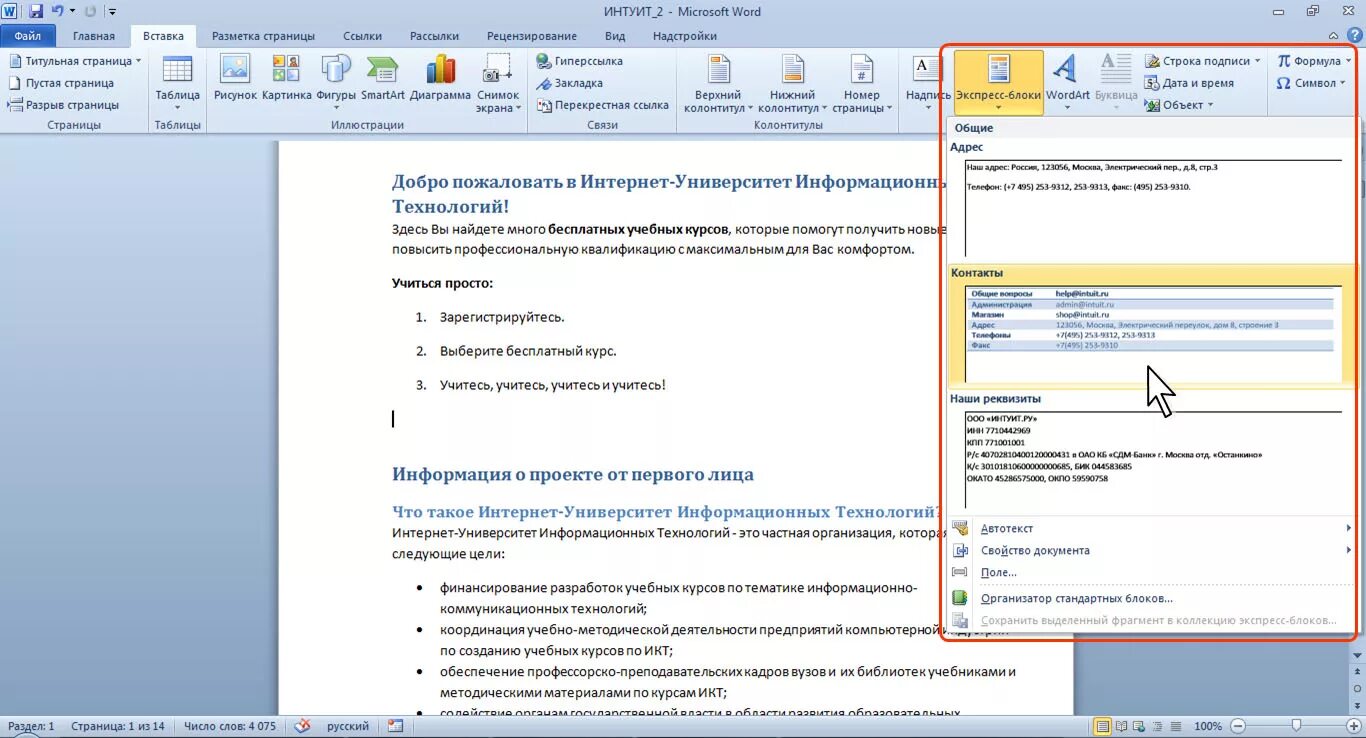Insert a hyperlink (Гиперссылка)
The image size is (1366, 738).
(x=580, y=61)
